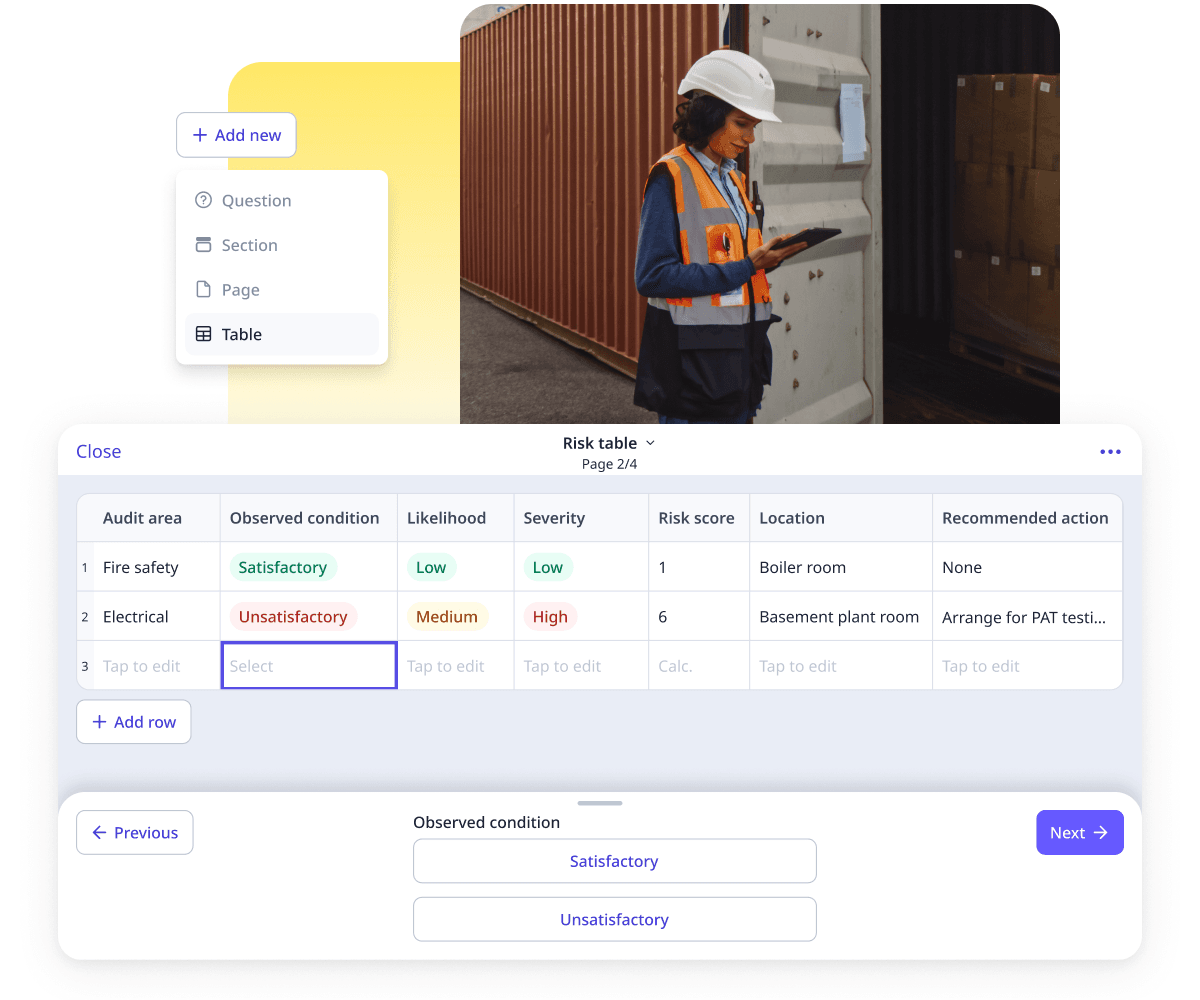This screenshot has height=1000, width=1200.
Task: Click the Medium likelihood tag in row 2
Action: [x=446, y=617]
